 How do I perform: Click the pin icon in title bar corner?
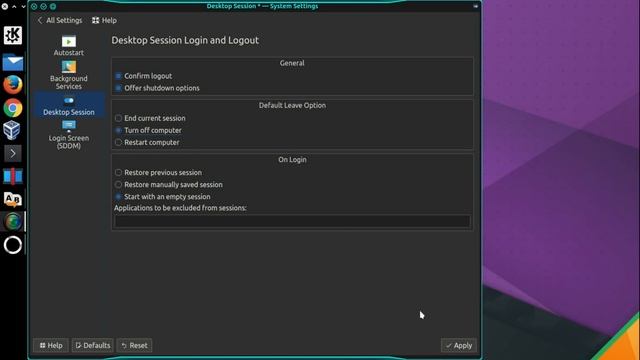(x=476, y=6)
